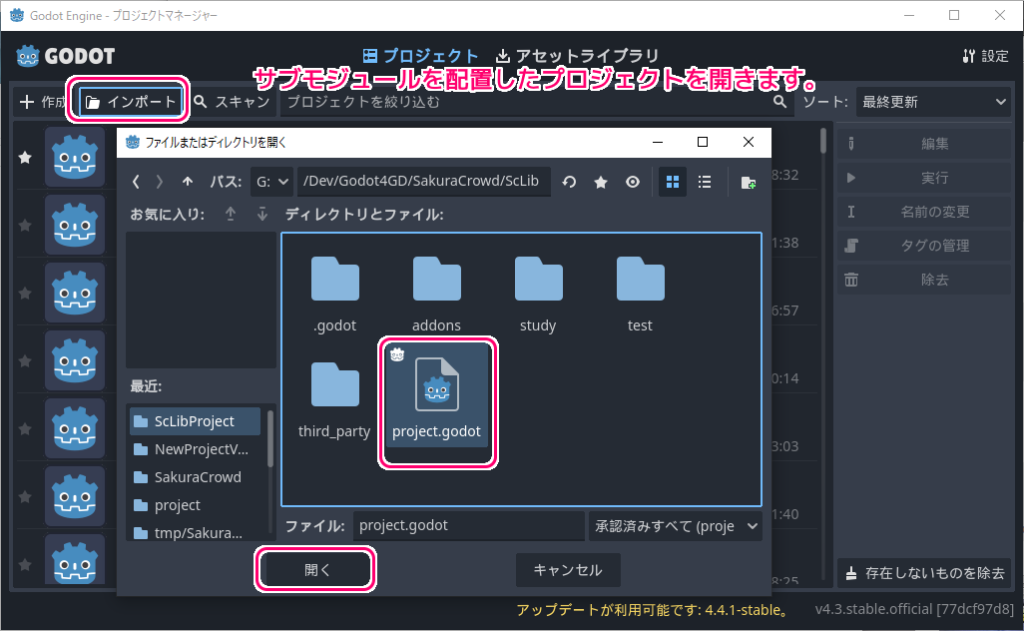
Task: Click the update available 4.4.1-stable link
Action: (652, 610)
